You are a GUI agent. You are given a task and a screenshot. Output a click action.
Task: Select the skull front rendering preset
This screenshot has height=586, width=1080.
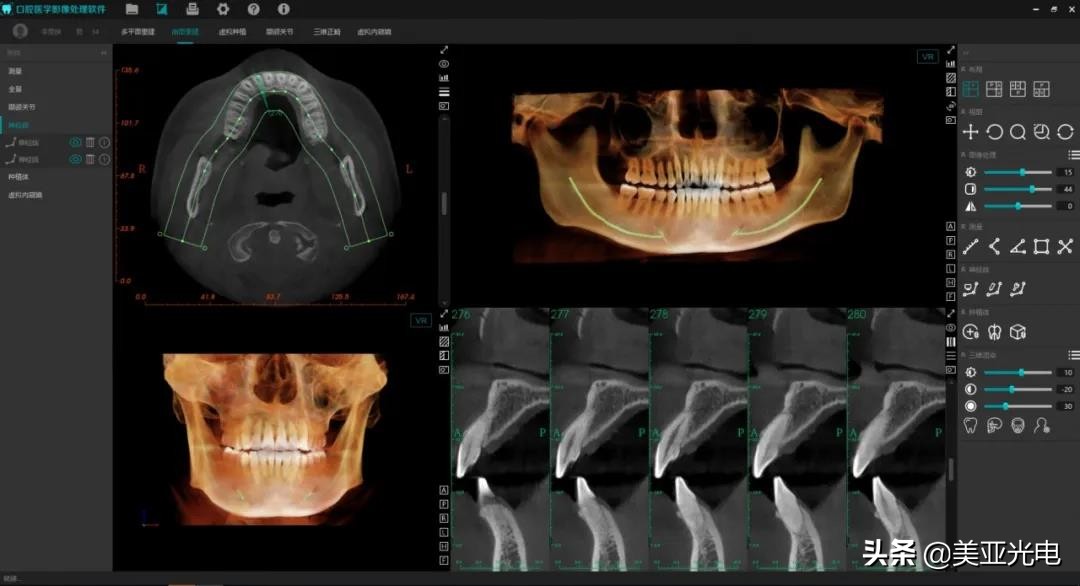click(1017, 426)
